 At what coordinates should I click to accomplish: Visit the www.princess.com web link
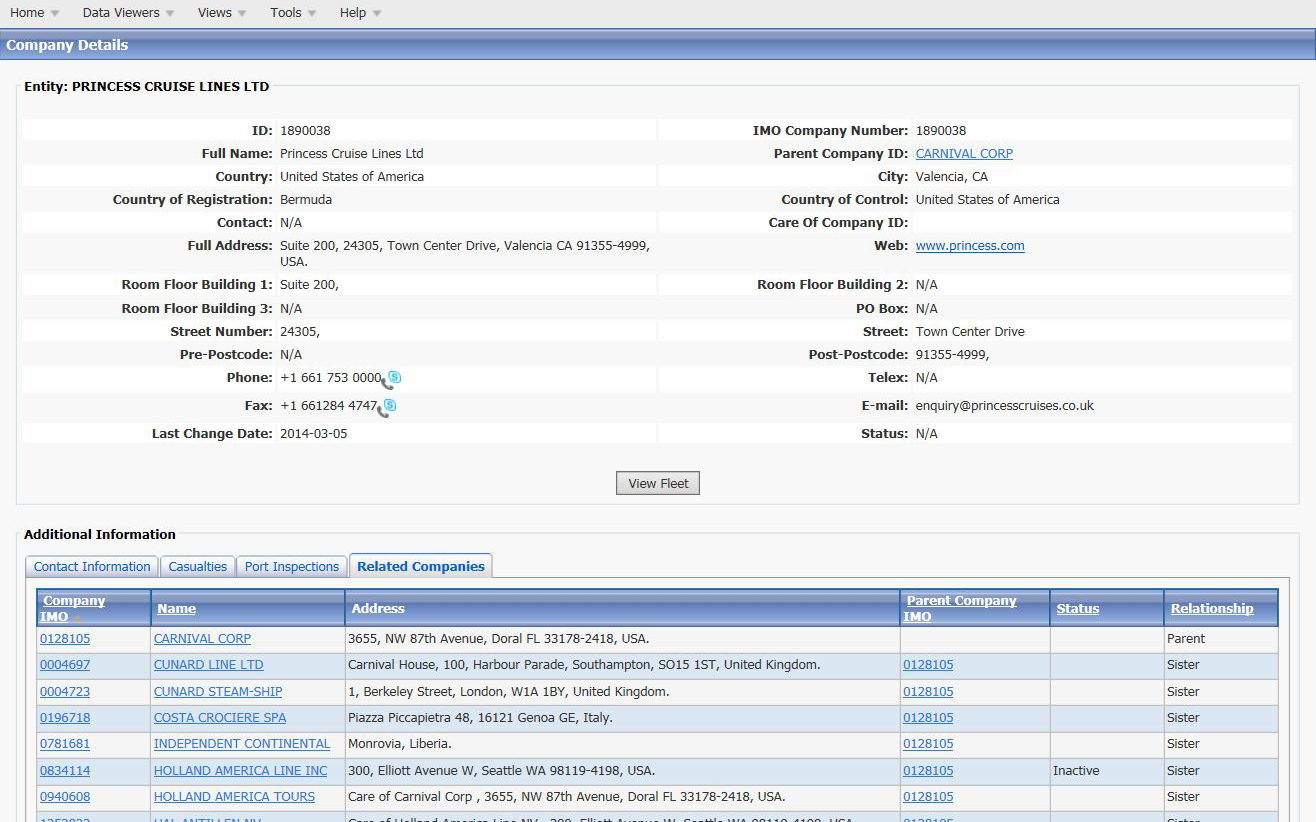pos(970,246)
